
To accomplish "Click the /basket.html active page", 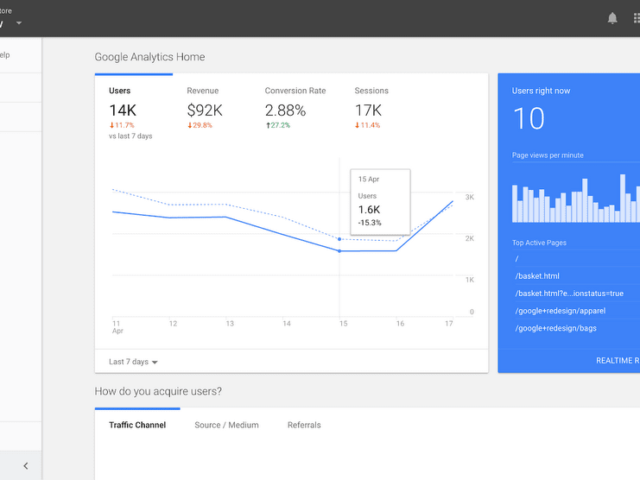I will (537, 276).
